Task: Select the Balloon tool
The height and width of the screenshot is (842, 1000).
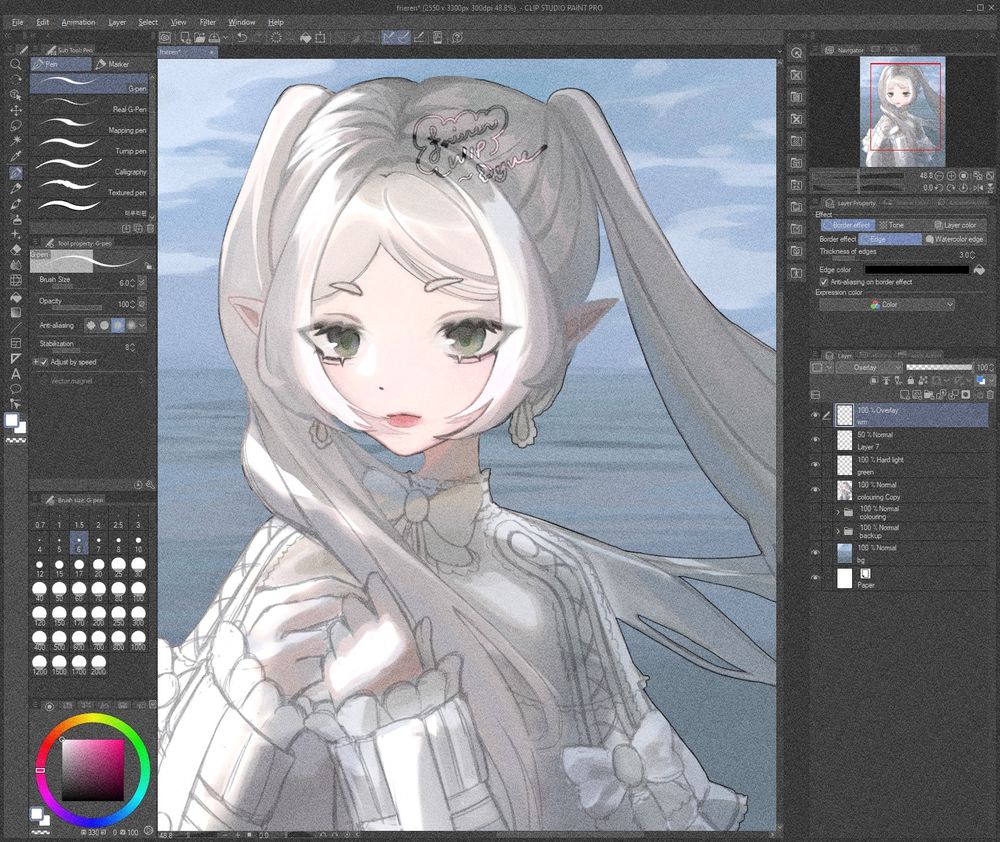Action: point(15,389)
